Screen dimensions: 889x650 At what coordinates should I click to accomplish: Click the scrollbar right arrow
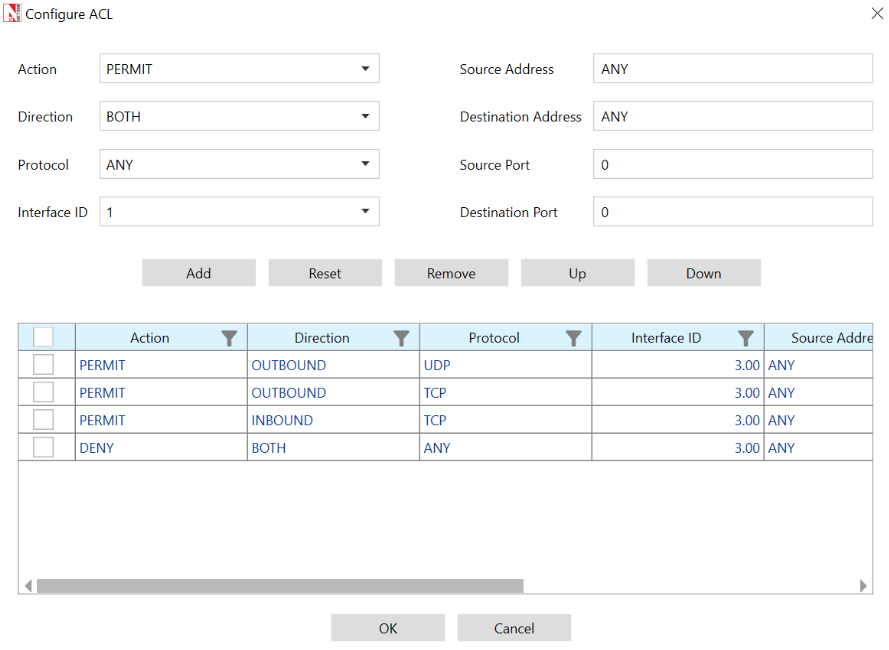coord(864,586)
